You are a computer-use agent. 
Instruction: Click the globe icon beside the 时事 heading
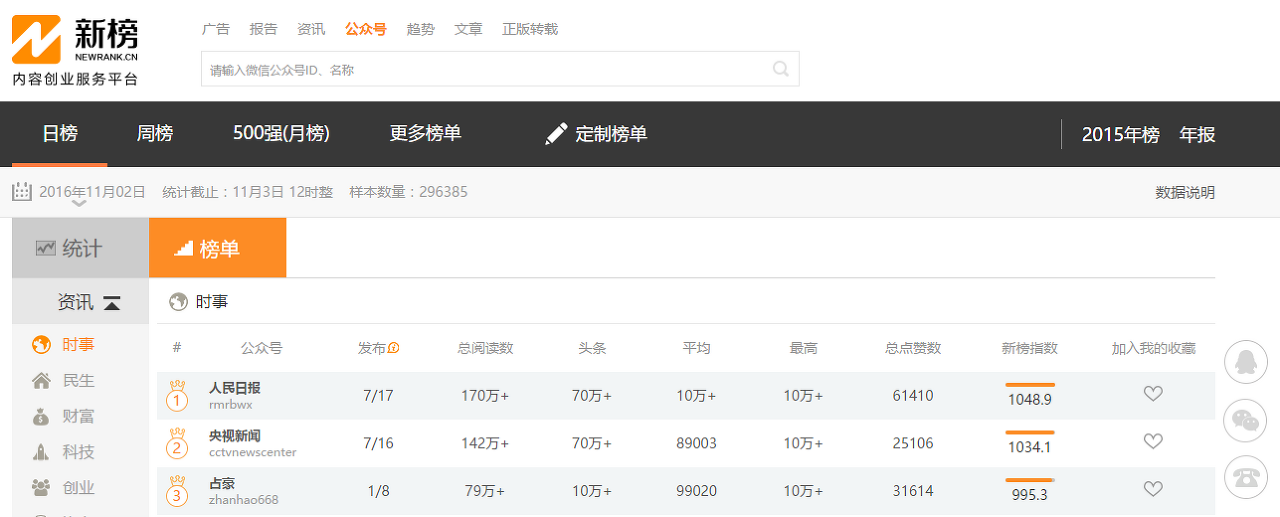(178, 301)
